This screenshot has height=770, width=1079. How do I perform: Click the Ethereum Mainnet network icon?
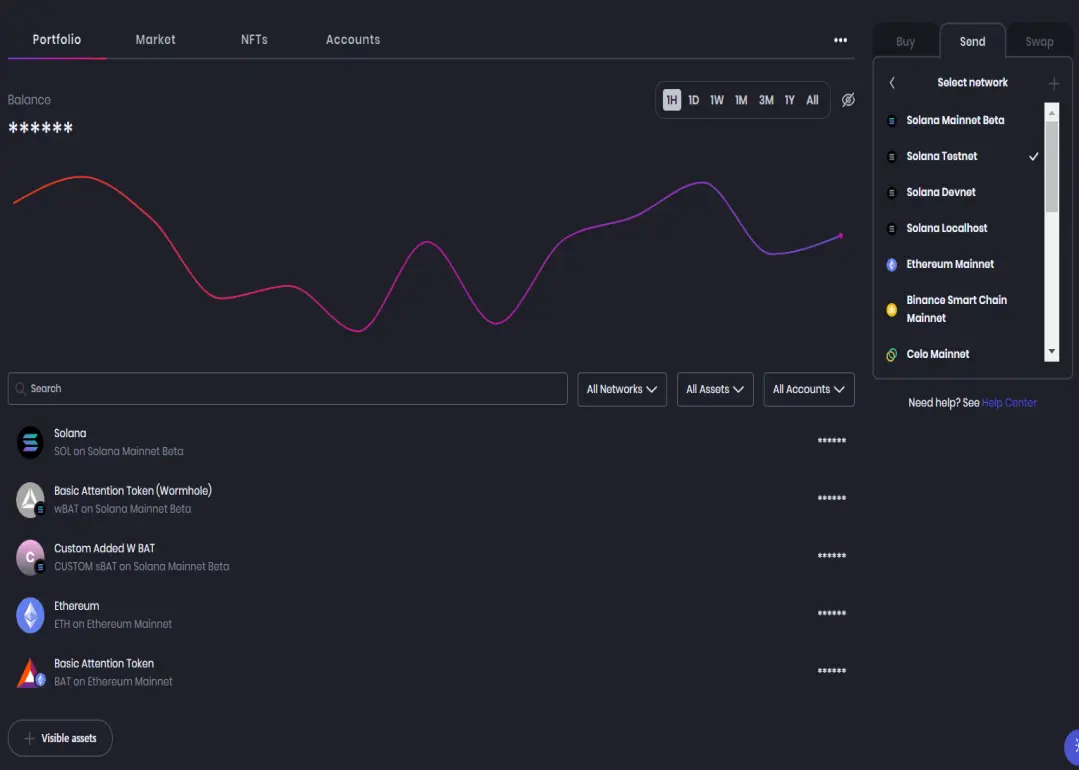pyautogui.click(x=891, y=265)
